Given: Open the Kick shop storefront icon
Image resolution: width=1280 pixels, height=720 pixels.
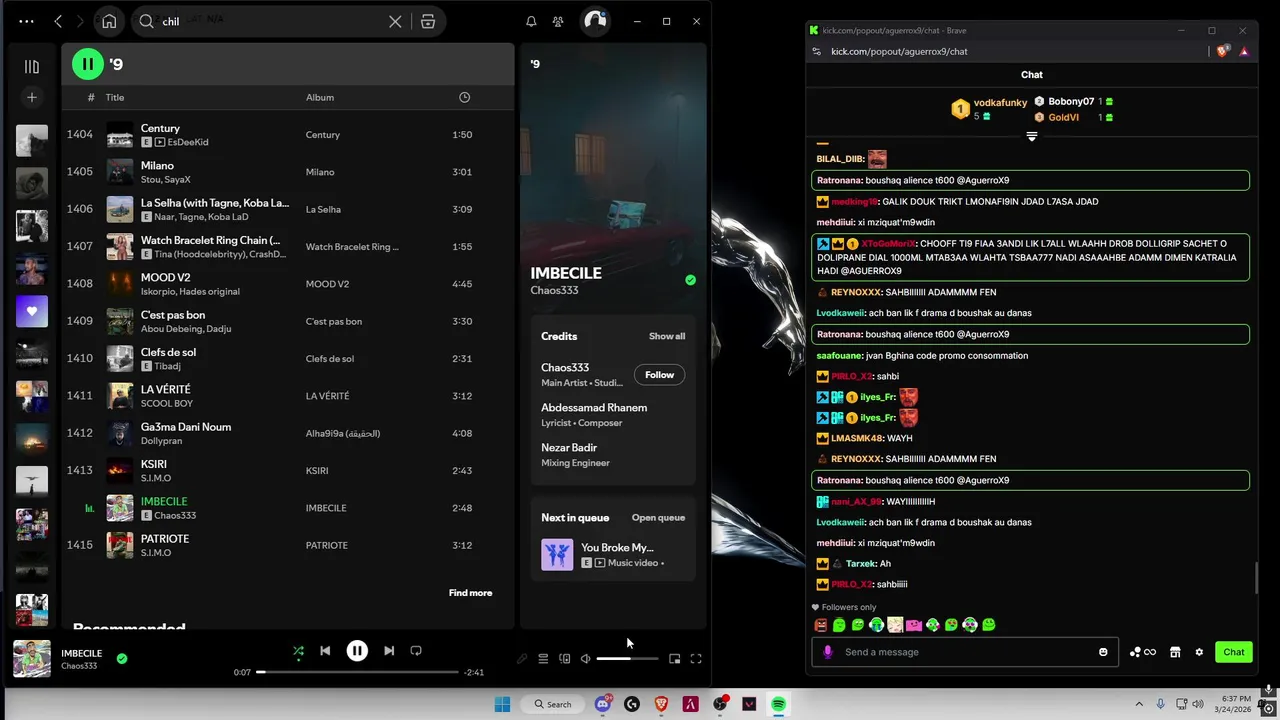Looking at the screenshot, I should pos(1175,652).
